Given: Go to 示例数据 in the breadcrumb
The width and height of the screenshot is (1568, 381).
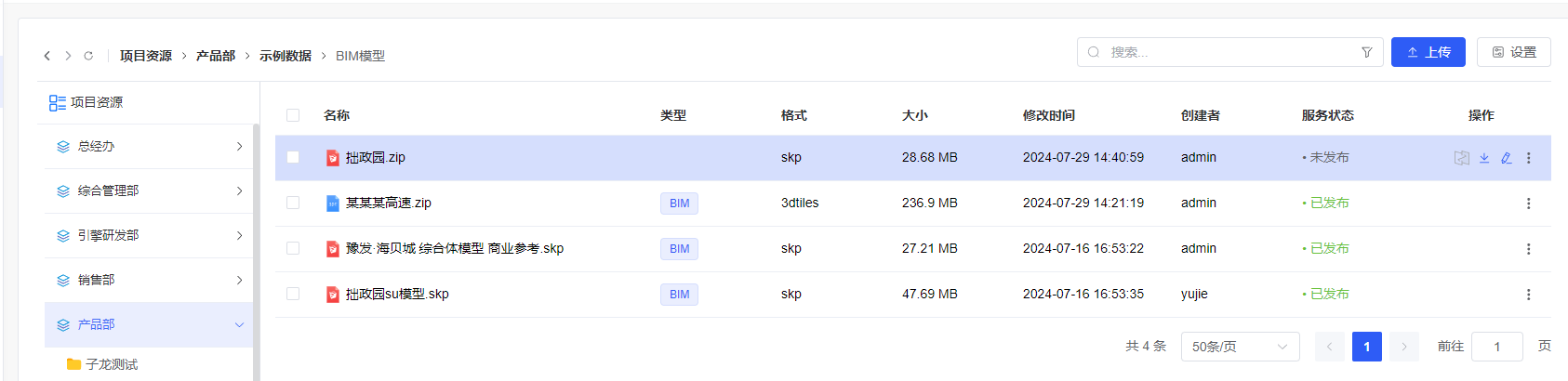Looking at the screenshot, I should 285,56.
